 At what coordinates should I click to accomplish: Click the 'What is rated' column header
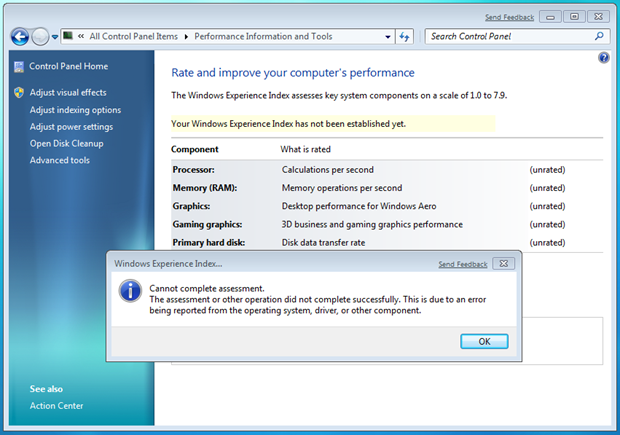pos(306,149)
